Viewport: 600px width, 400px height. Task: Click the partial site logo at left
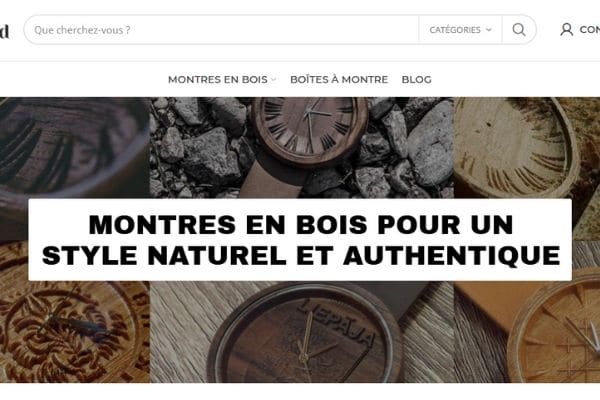pos(4,31)
